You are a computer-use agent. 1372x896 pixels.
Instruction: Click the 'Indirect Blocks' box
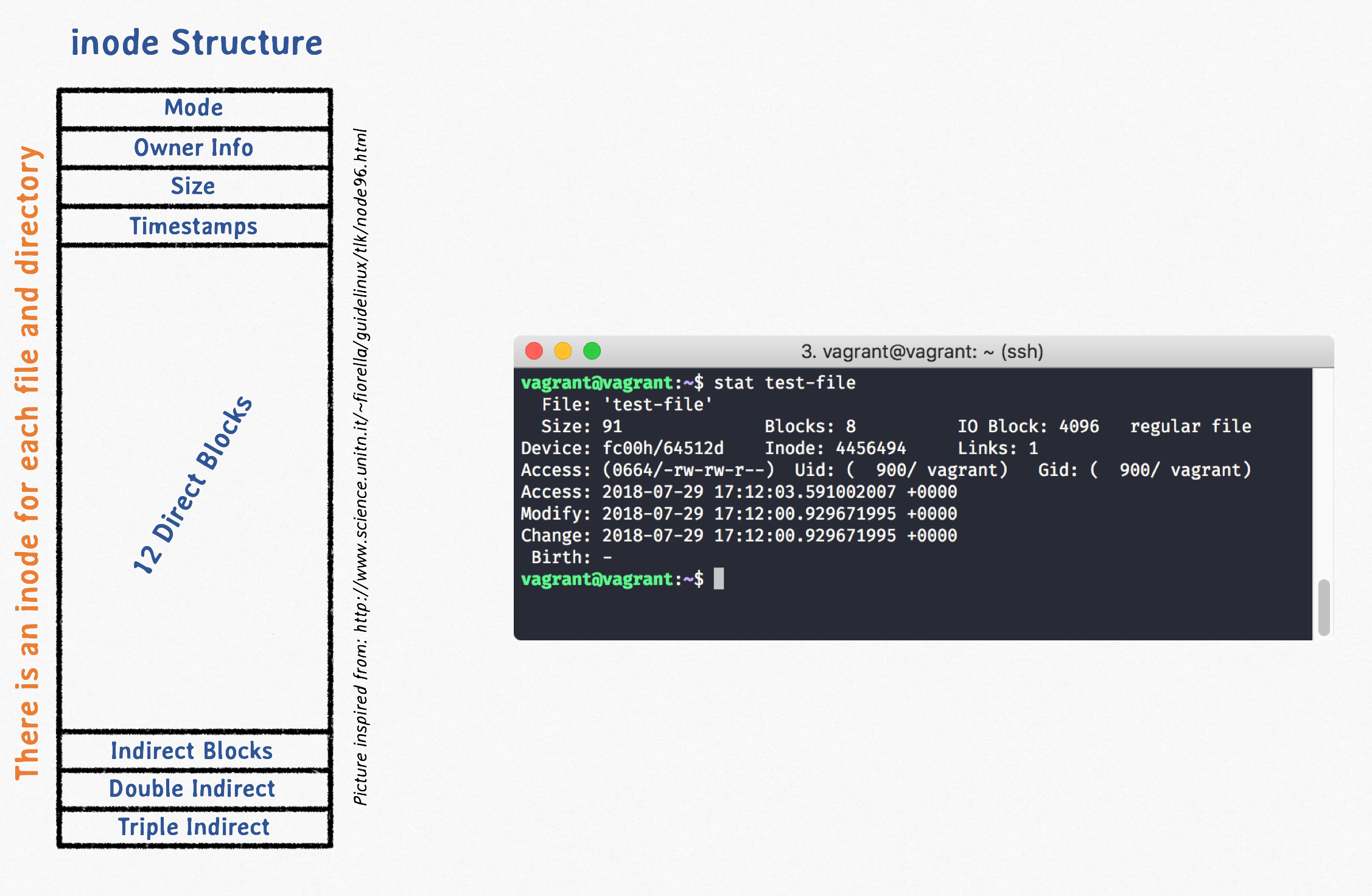pos(194,751)
